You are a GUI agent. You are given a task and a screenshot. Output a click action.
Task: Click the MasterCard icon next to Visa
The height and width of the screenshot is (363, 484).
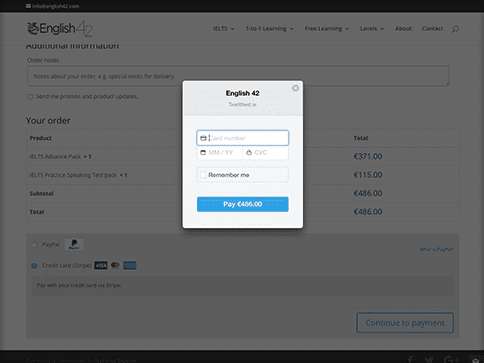click(115, 265)
